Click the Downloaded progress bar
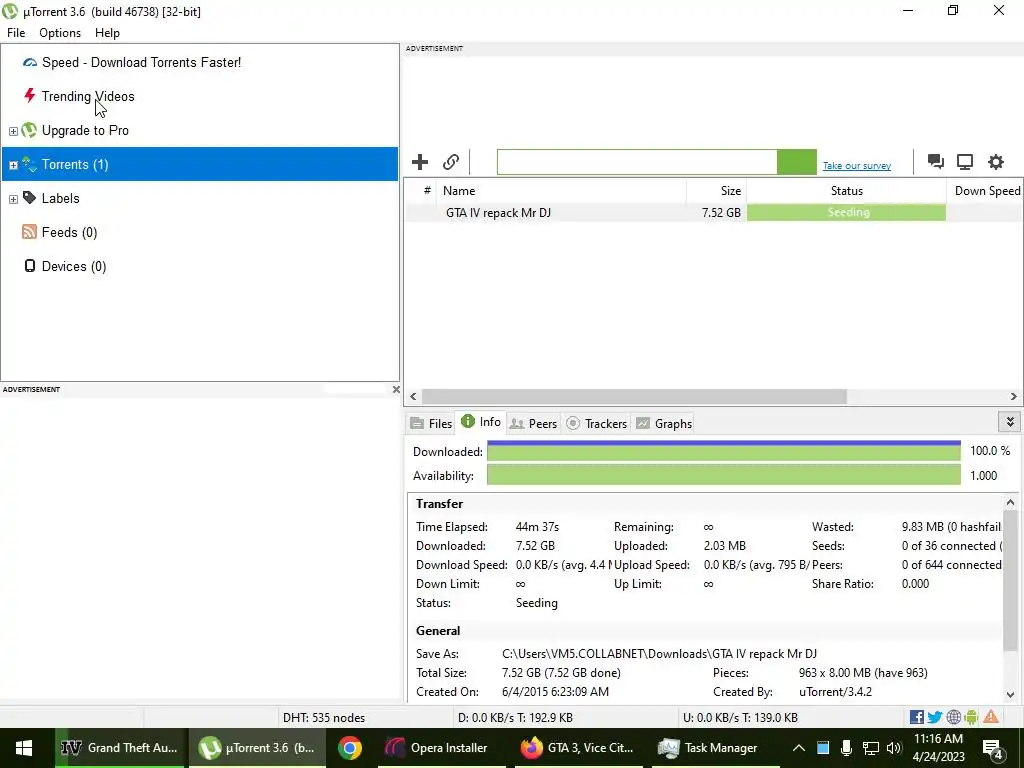Viewport: 1024px width, 768px height. [x=724, y=451]
